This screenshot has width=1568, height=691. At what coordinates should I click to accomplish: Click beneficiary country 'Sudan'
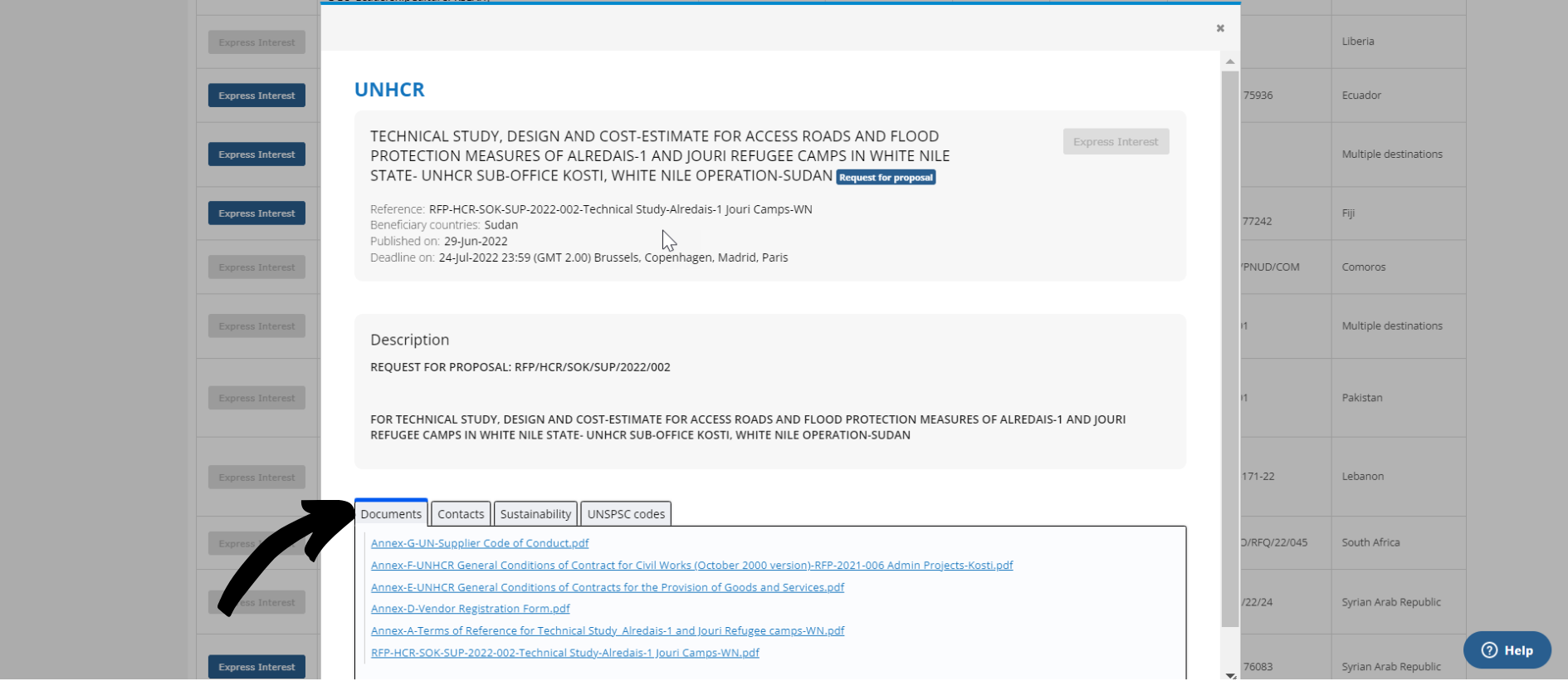coord(501,225)
